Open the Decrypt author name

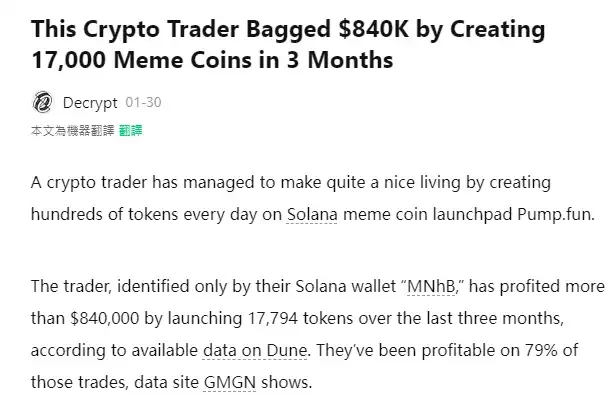(89, 102)
